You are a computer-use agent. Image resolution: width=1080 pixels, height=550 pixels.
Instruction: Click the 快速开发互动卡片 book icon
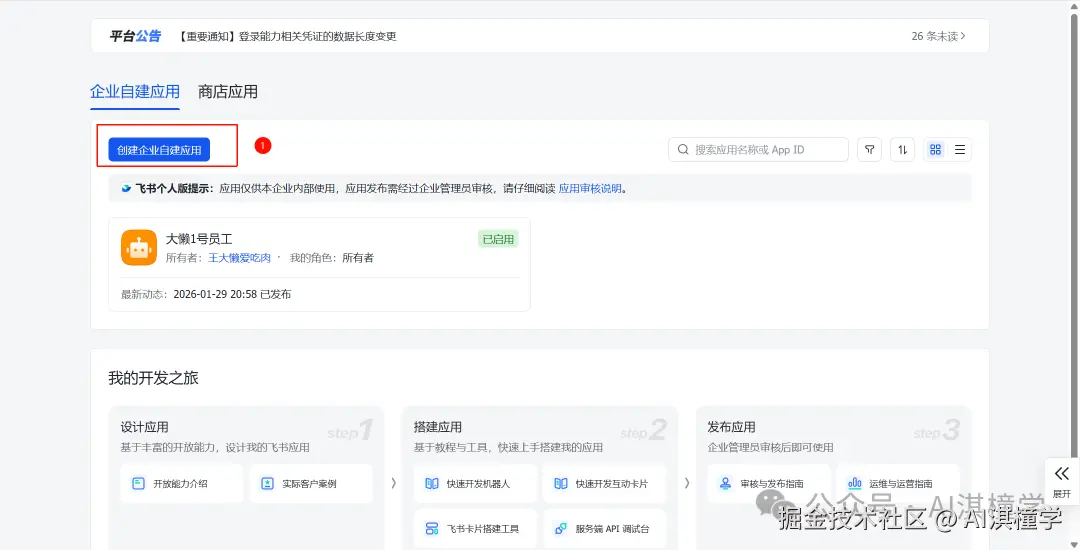click(x=561, y=483)
